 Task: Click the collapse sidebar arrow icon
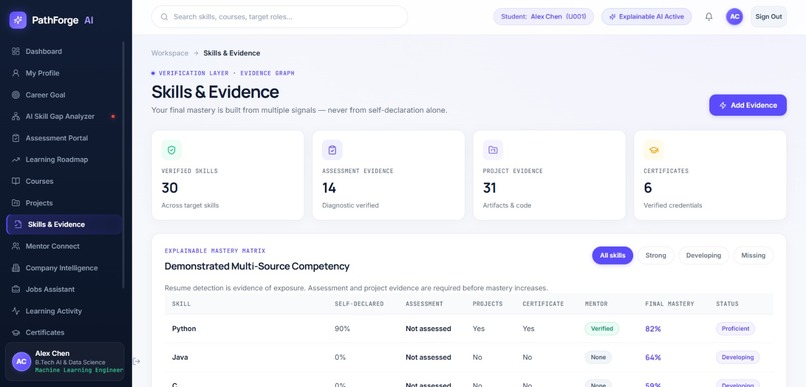tap(136, 361)
